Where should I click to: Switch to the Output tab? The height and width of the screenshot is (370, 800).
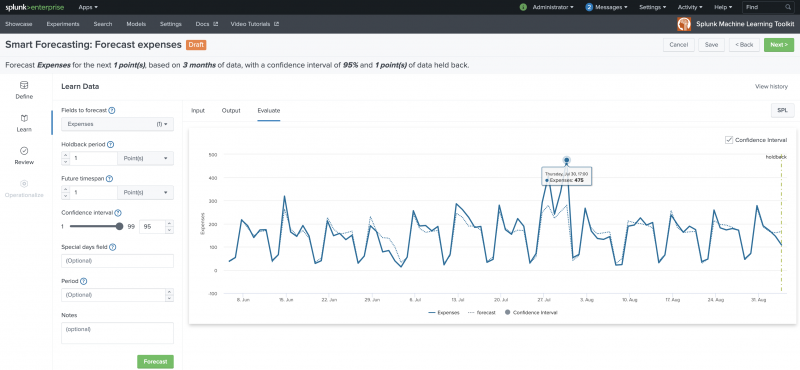(231, 110)
